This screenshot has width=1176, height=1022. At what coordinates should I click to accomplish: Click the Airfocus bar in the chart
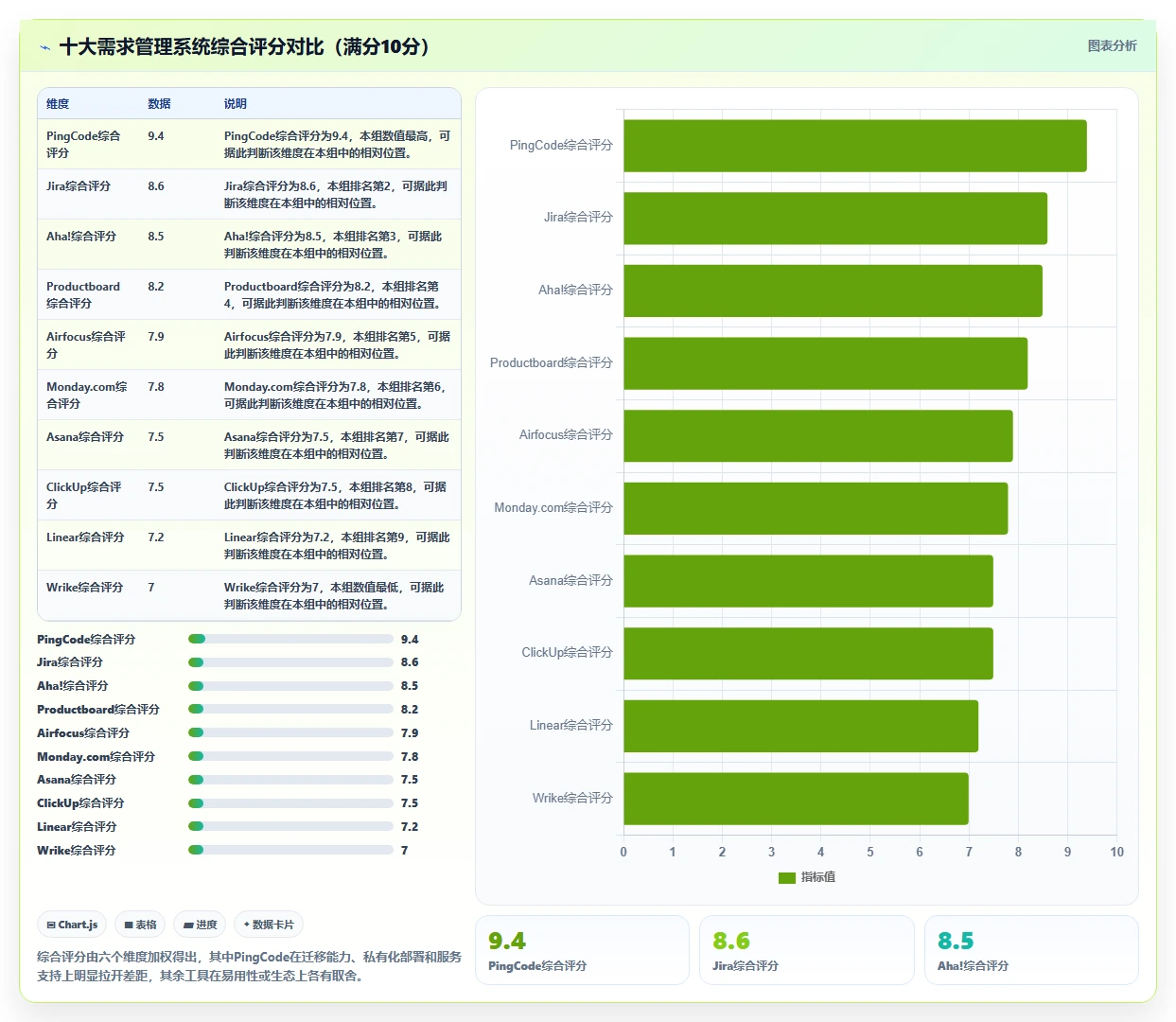(x=818, y=436)
